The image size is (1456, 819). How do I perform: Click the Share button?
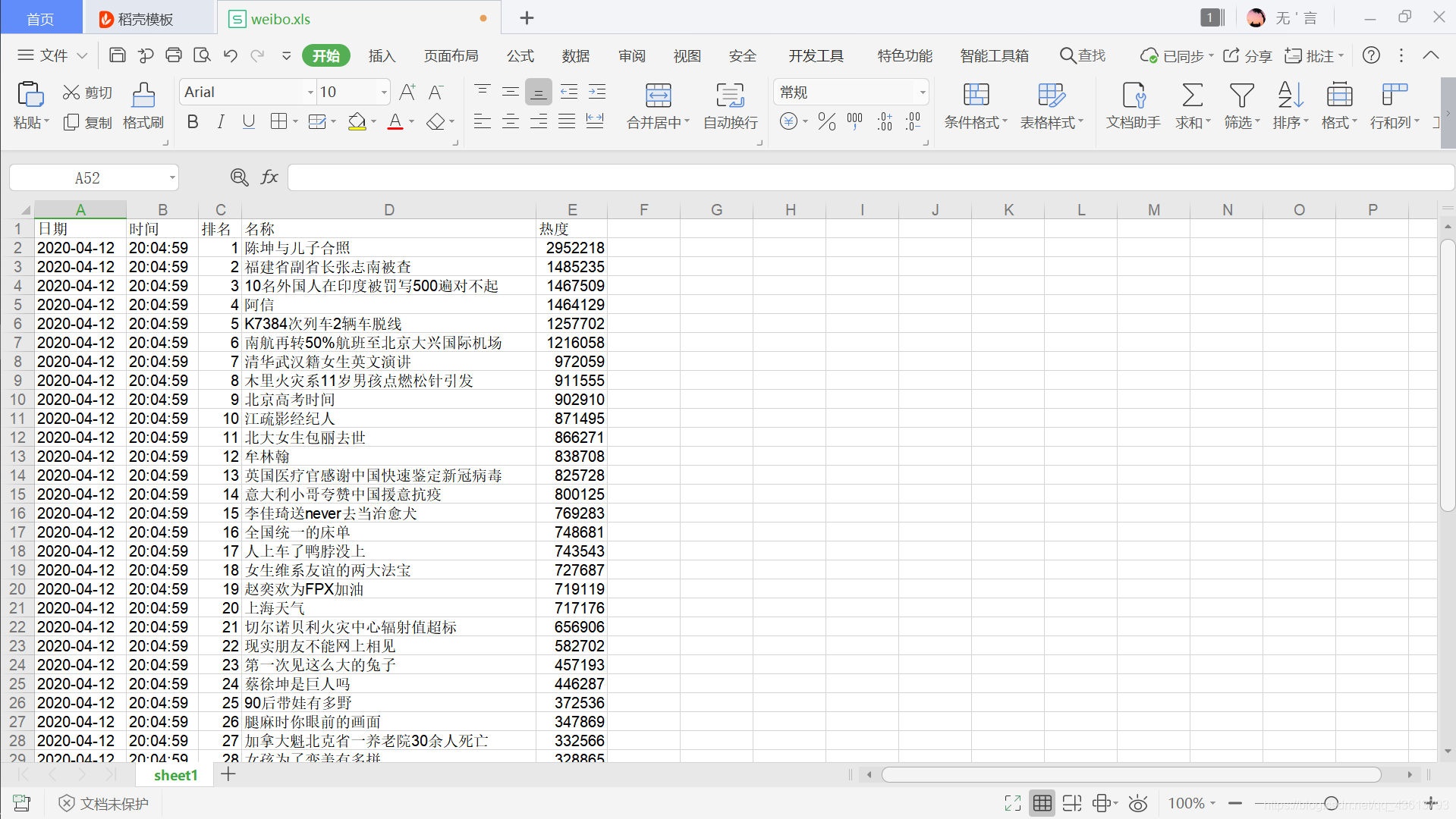1247,55
